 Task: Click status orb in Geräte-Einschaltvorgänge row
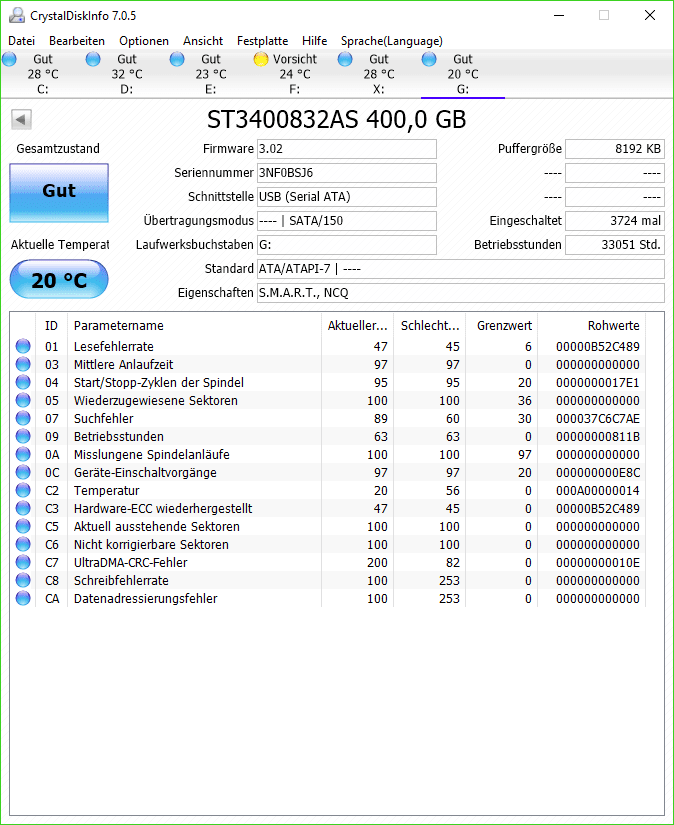(23, 472)
